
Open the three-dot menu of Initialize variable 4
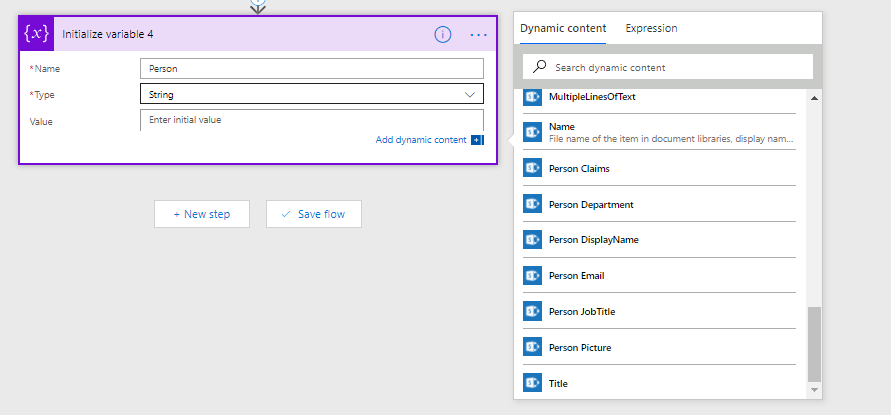[x=478, y=35]
